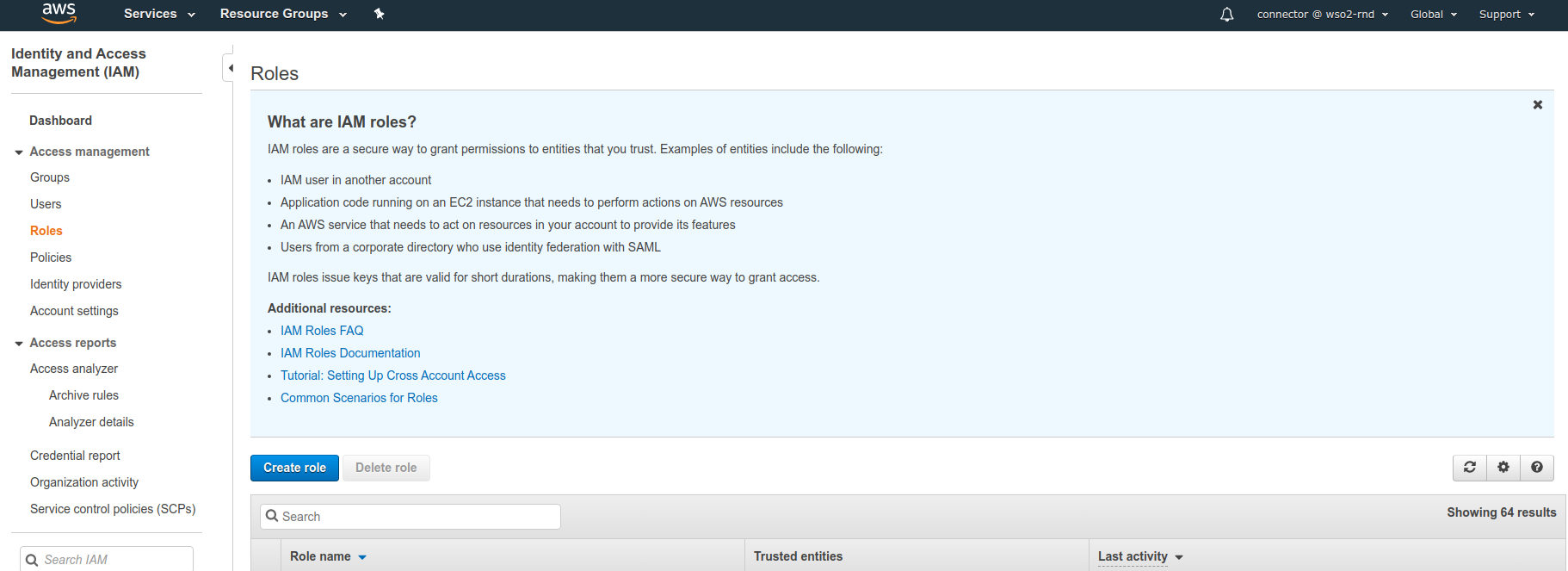This screenshot has height=571, width=1568.
Task: Open the pin shortcuts icon in header
Action: 379,14
